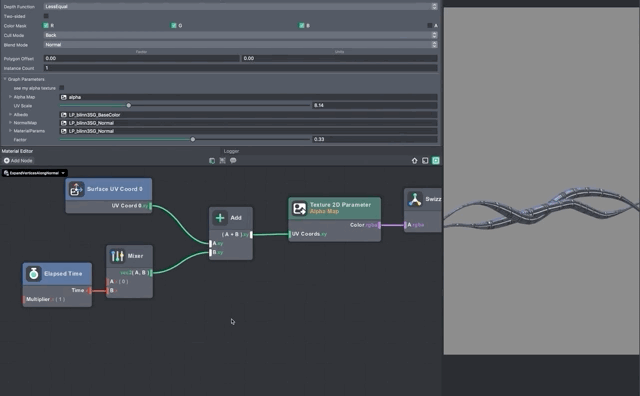Click the UV Coord 0.xy output port

151,206
